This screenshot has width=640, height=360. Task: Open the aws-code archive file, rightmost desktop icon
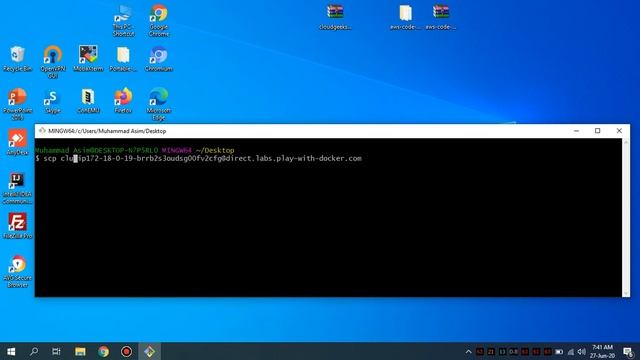[441, 17]
